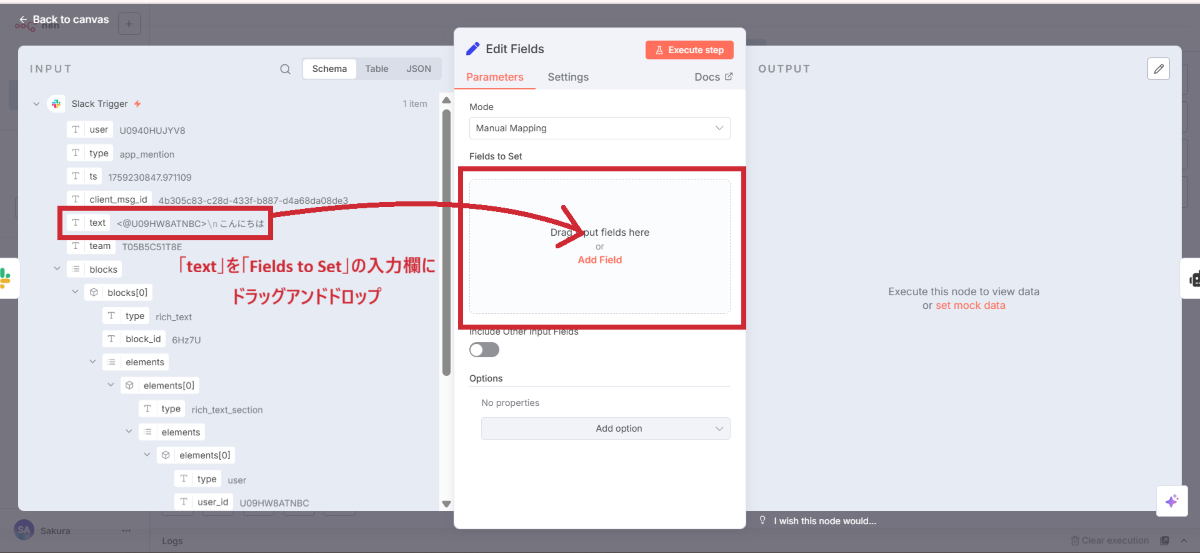Switch input view to Table

tap(377, 69)
